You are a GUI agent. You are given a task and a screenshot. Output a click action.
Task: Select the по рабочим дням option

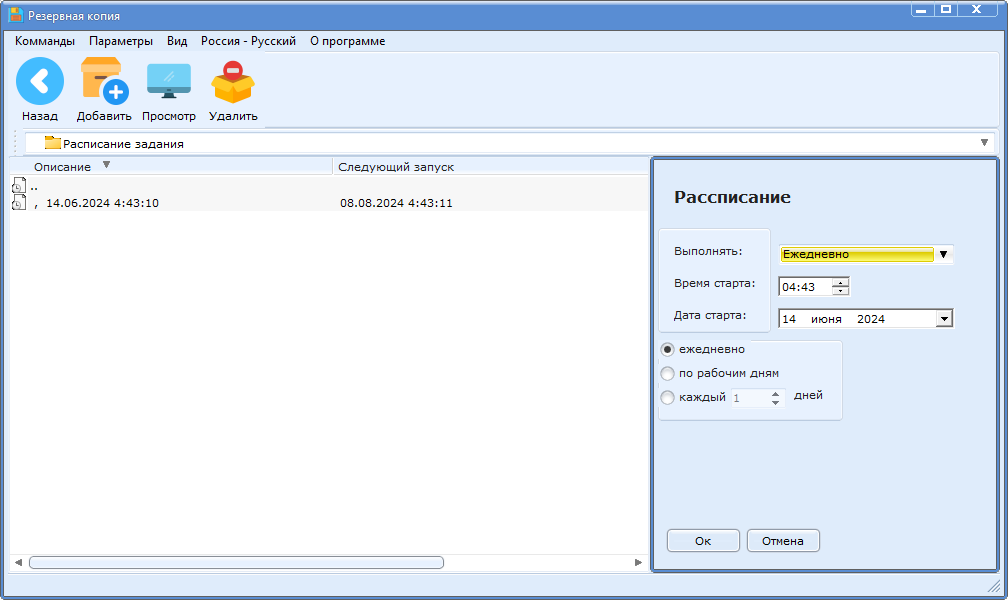point(668,374)
